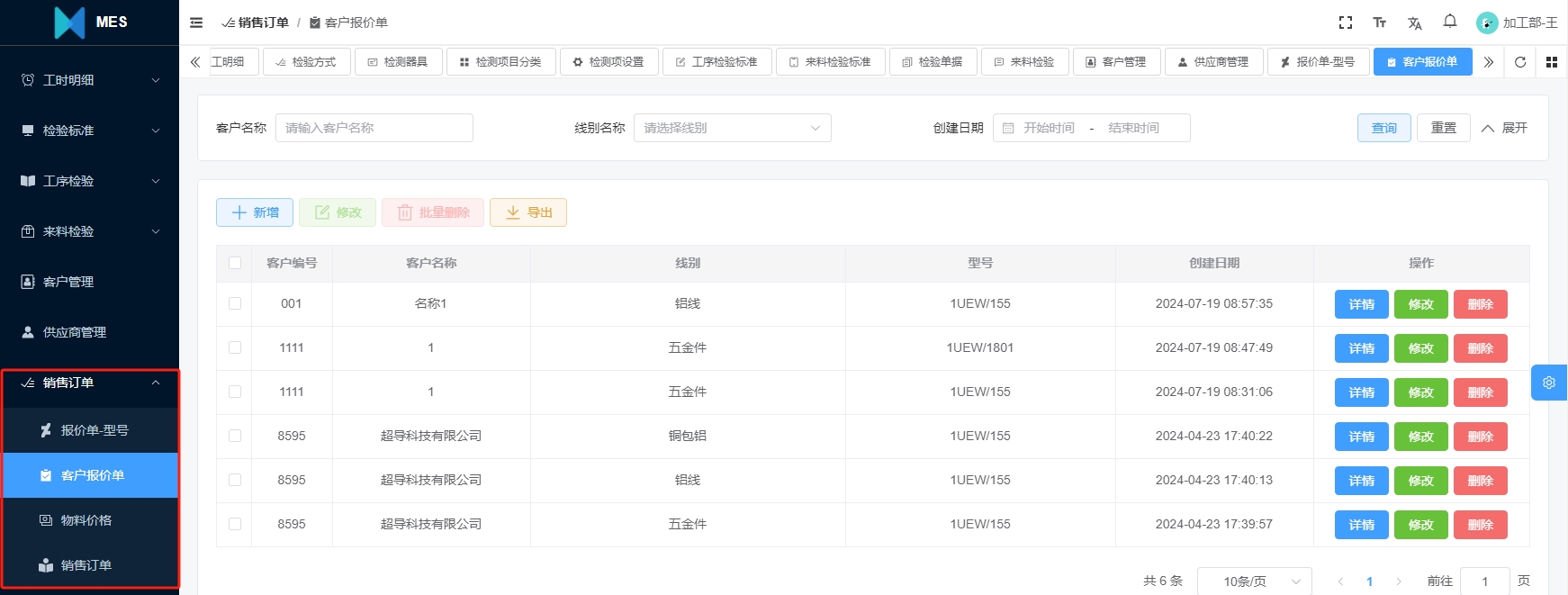Image resolution: width=1568 pixels, height=595 pixels.
Task: Switch to the 报价单-型号 tab
Action: (1319, 62)
